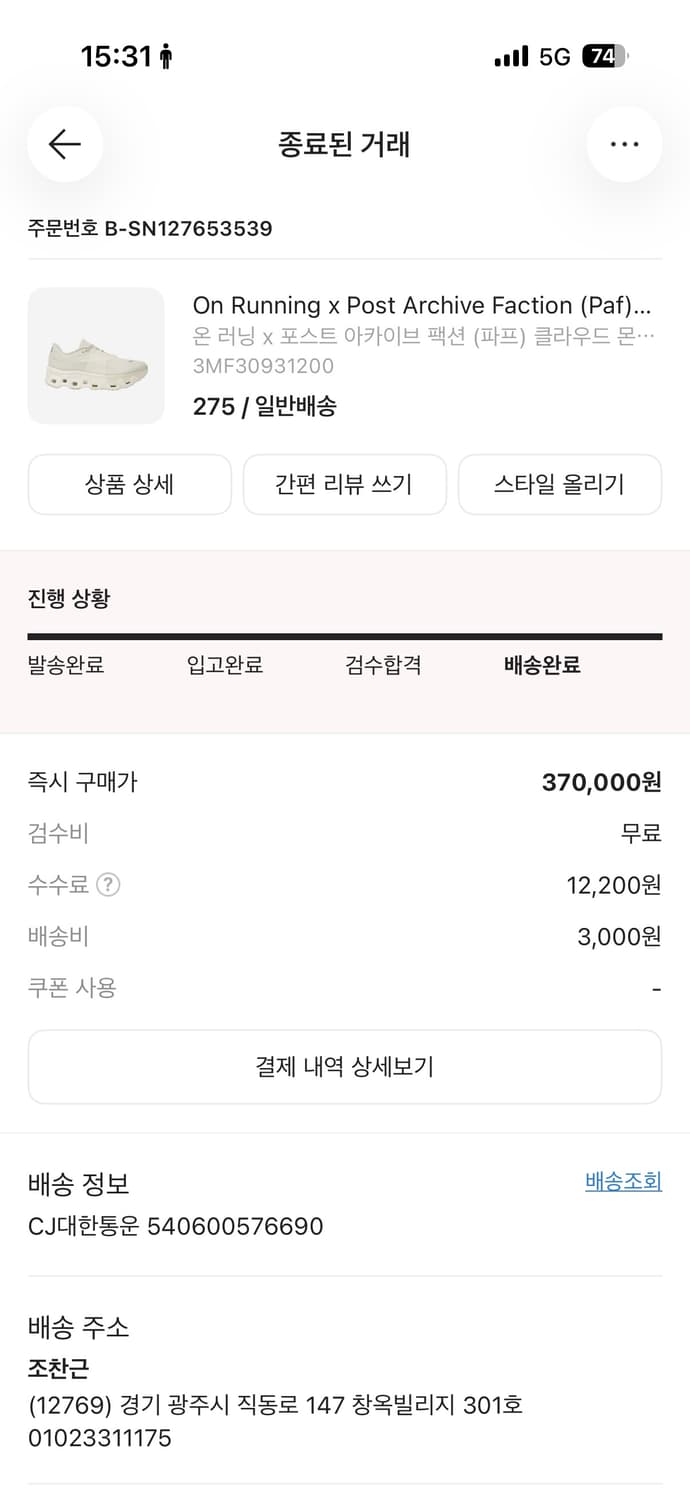Select the 발송완료 progress step
The height and width of the screenshot is (1500, 690).
point(68,665)
